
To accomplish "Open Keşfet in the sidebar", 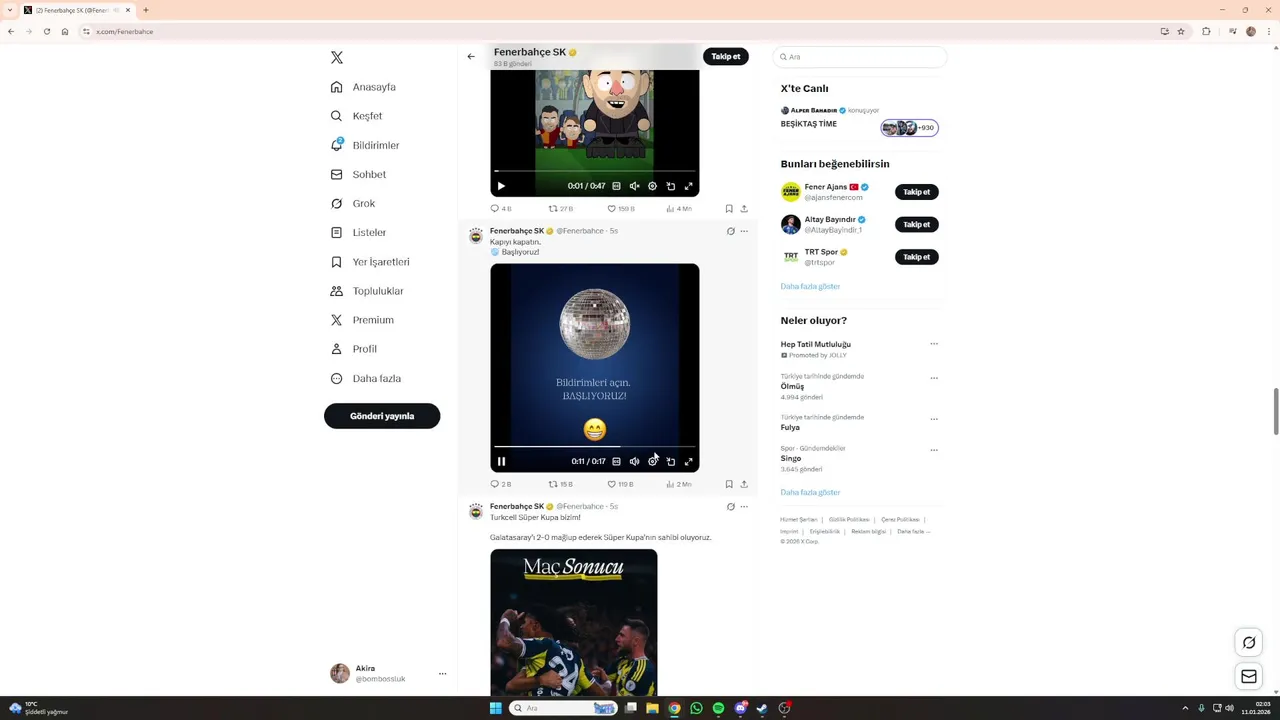I will (357, 116).
